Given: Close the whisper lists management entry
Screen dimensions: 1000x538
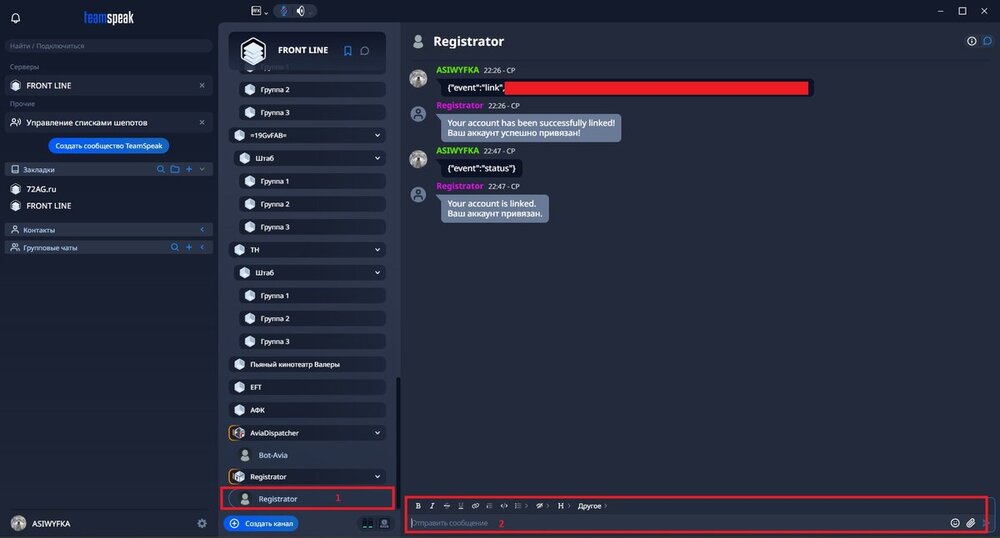Looking at the screenshot, I should click(x=202, y=122).
